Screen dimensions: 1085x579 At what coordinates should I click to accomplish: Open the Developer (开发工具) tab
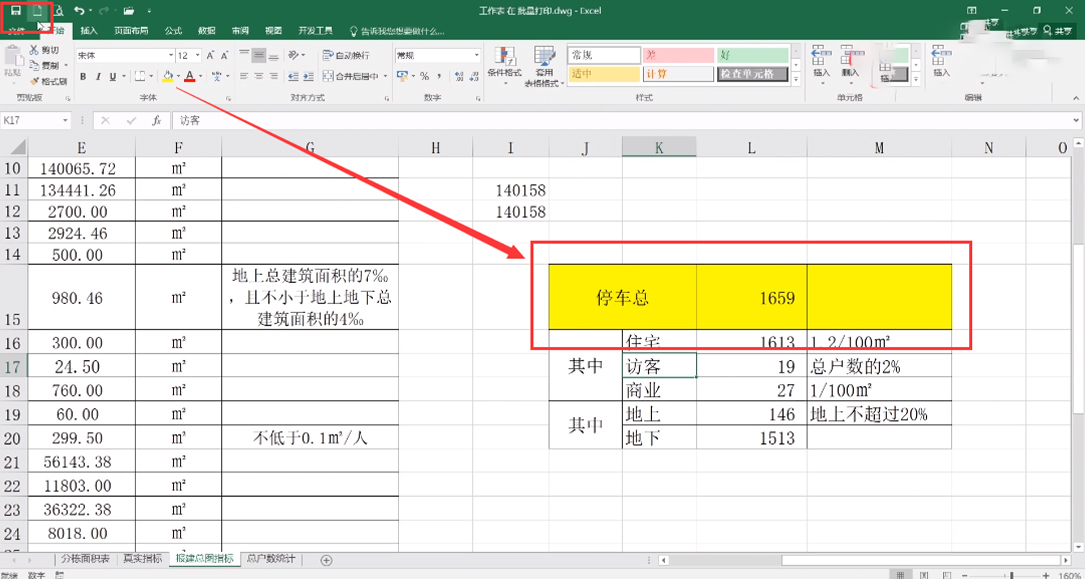point(316,30)
